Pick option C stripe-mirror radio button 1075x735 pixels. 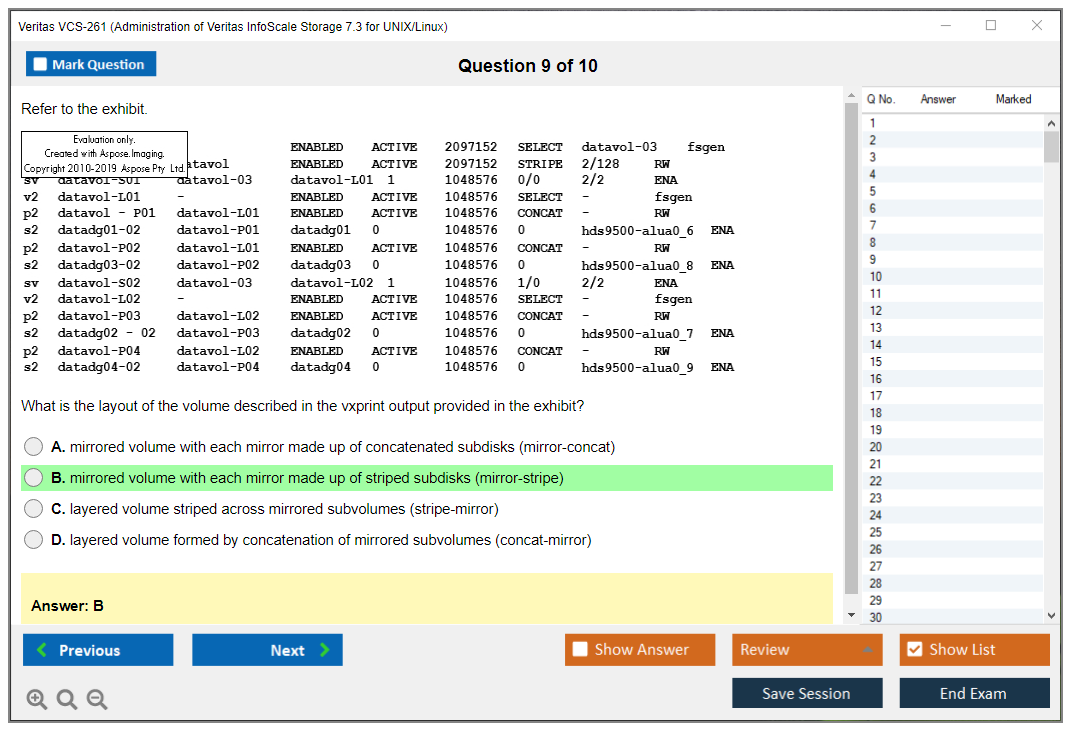click(34, 509)
